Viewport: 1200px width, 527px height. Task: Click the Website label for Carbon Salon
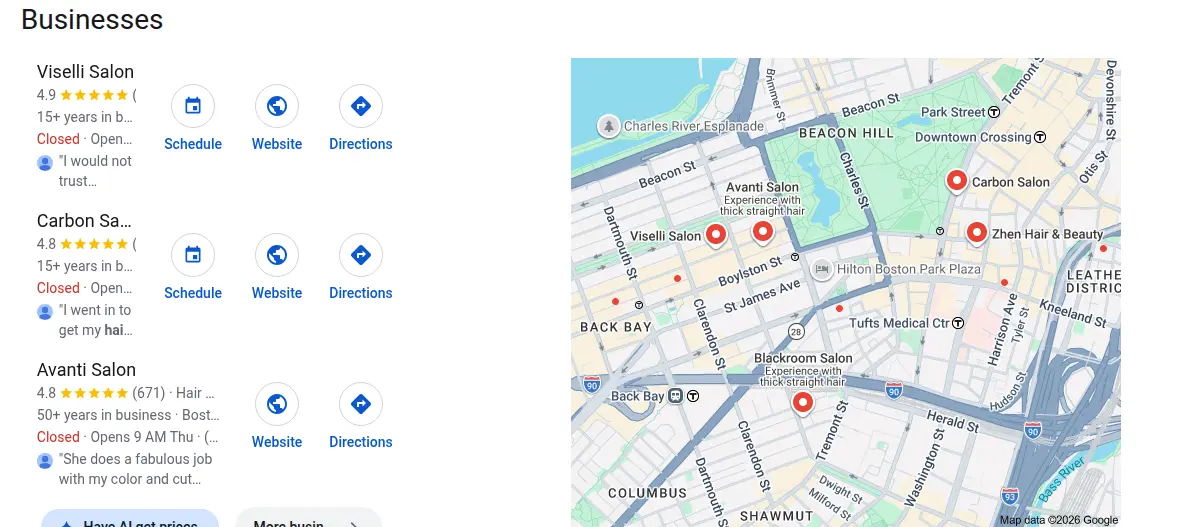tap(277, 293)
